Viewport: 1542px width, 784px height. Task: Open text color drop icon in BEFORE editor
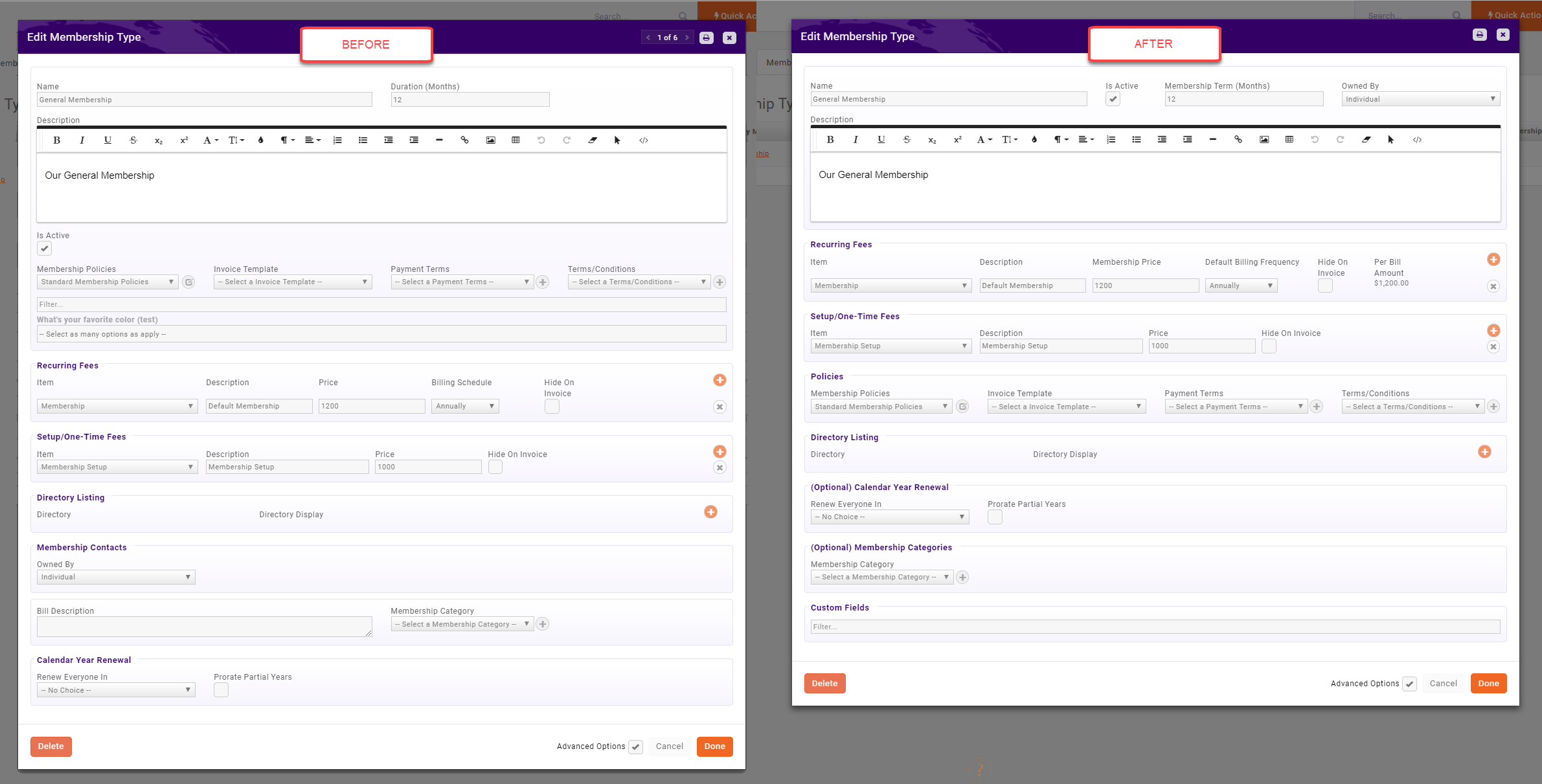(261, 140)
